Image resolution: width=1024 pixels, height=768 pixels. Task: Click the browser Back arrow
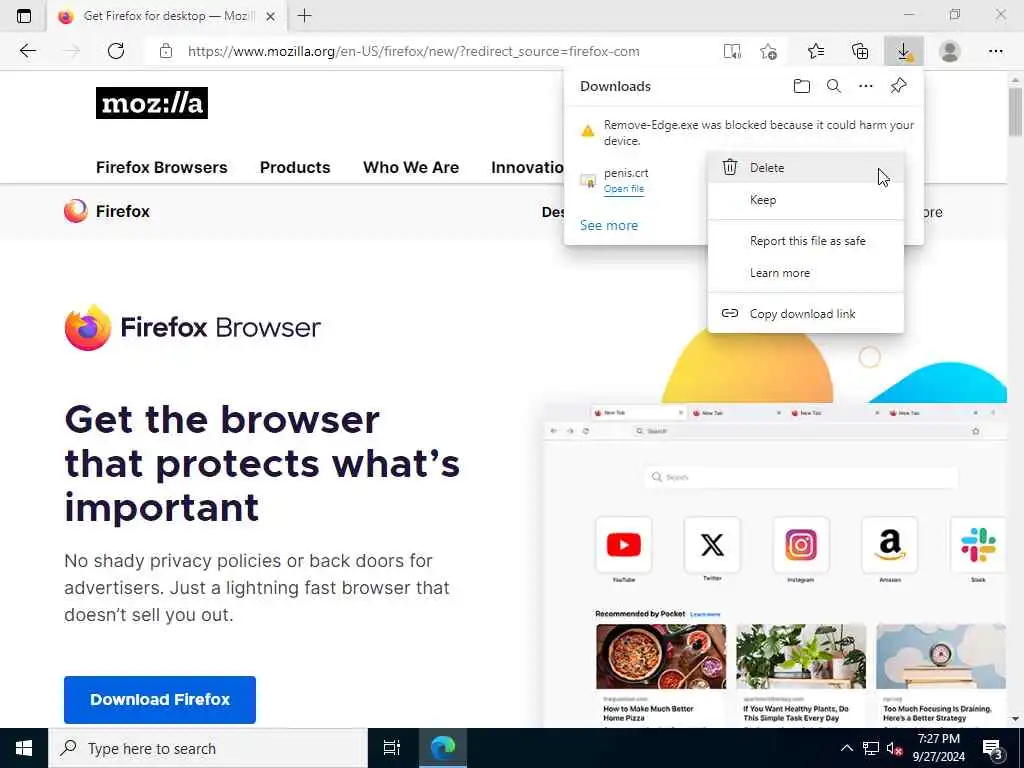(x=27, y=51)
